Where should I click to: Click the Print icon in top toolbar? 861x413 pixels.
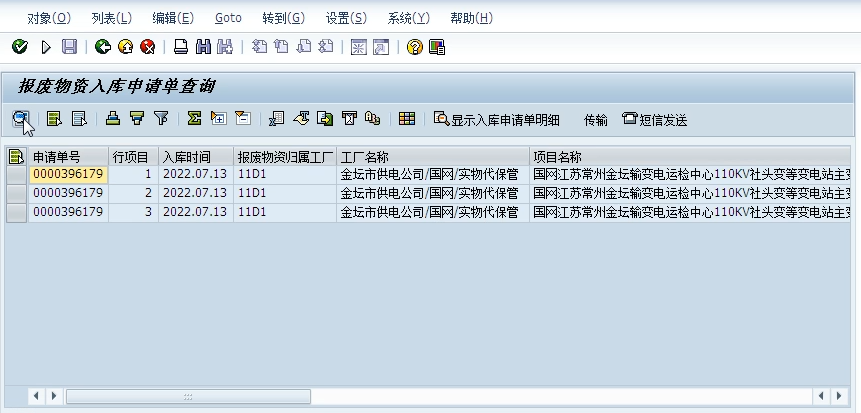coord(181,47)
